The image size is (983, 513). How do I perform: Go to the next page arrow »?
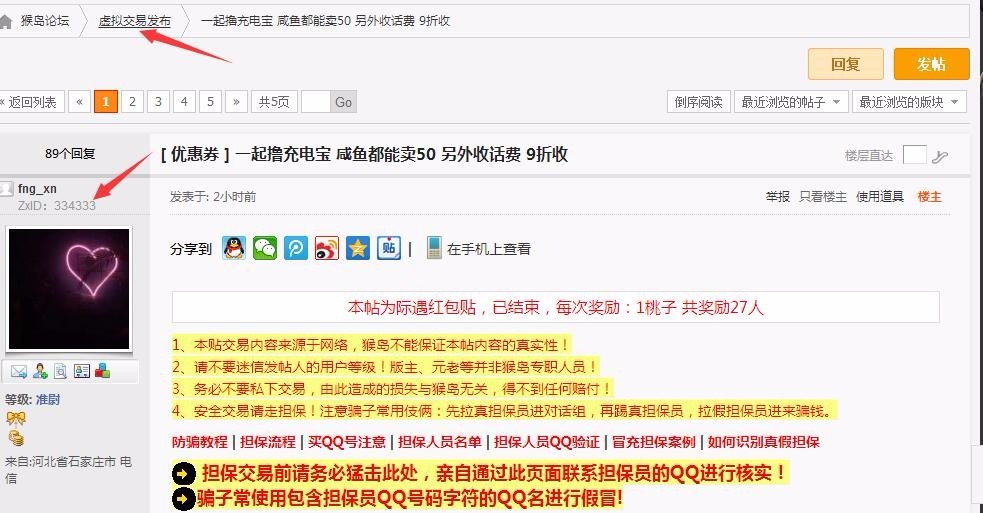236,102
